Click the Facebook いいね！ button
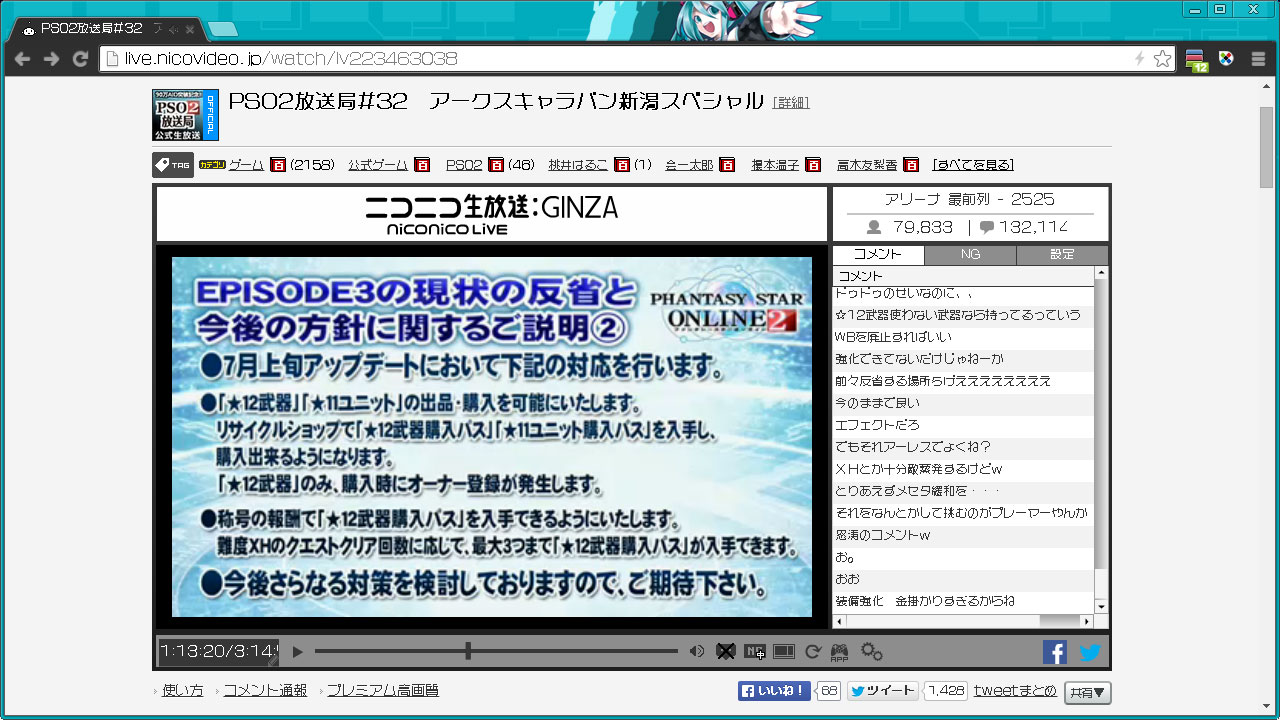The image size is (1280, 720). coord(774,691)
